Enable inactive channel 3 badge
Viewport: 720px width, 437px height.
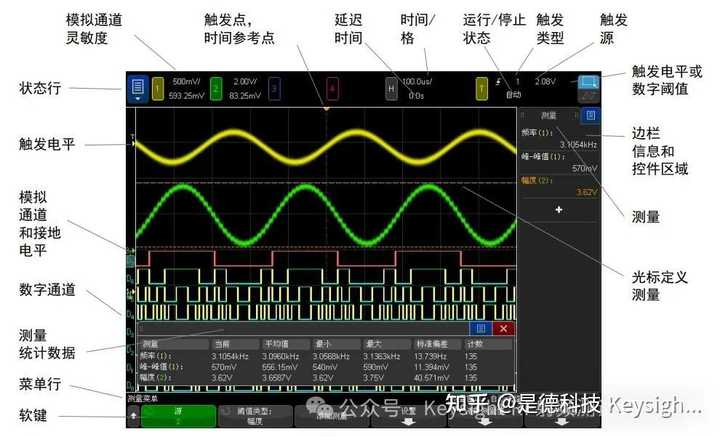tap(274, 88)
